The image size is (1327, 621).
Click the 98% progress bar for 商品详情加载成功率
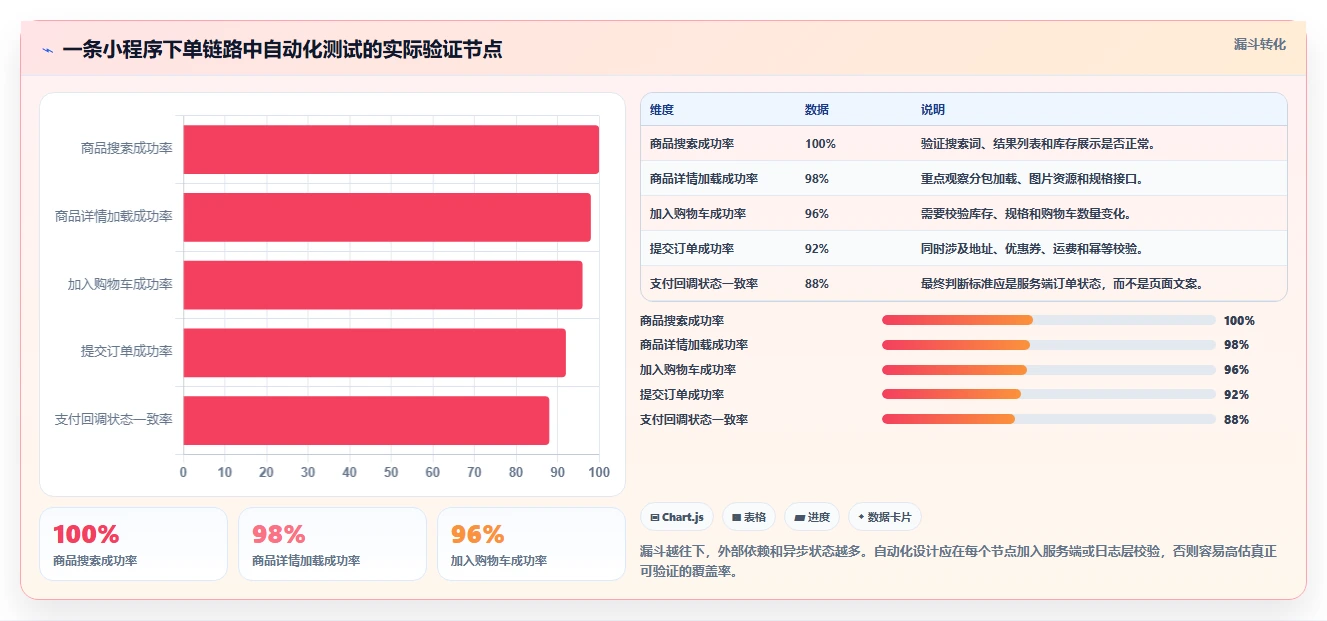pyautogui.click(x=1049, y=345)
